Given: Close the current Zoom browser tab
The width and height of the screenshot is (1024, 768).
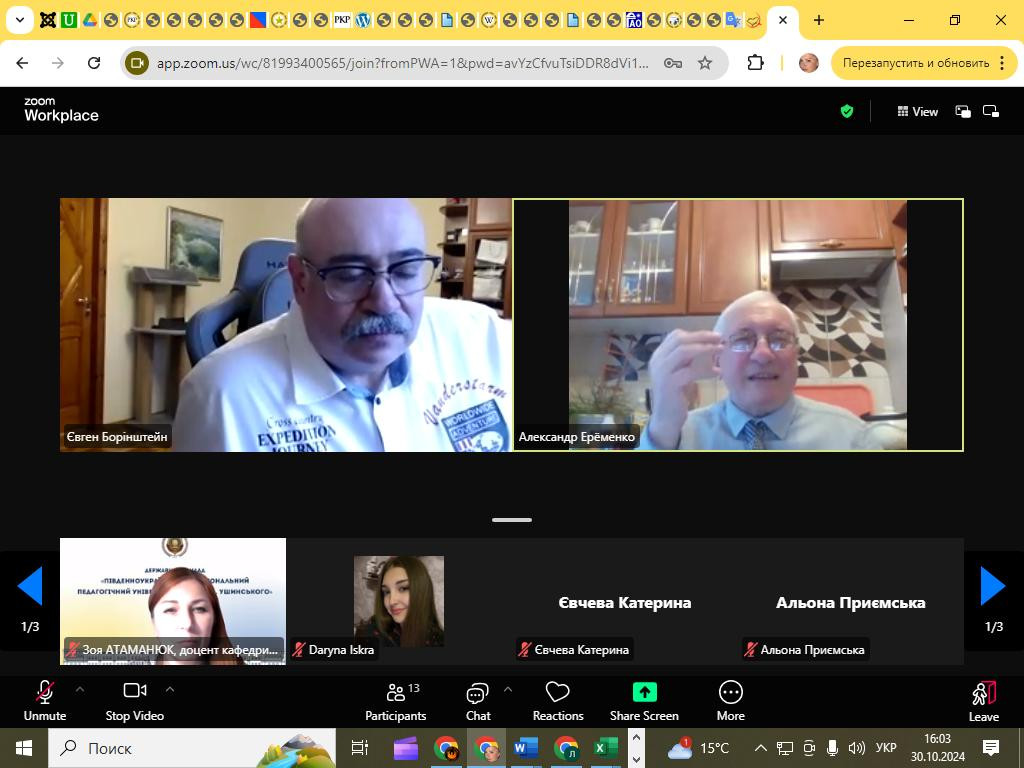Looking at the screenshot, I should pos(783,20).
